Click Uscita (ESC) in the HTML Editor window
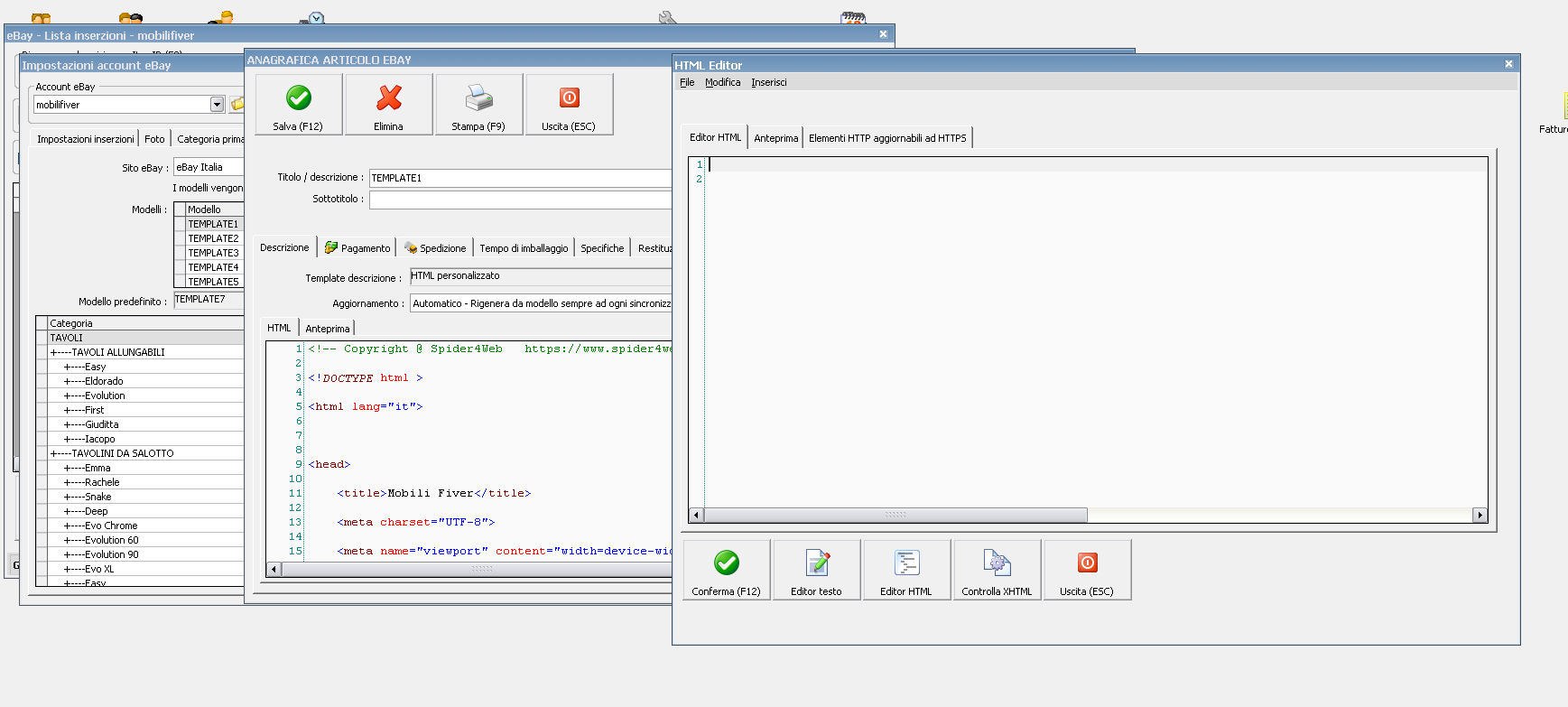The height and width of the screenshot is (707, 1568). [1088, 570]
